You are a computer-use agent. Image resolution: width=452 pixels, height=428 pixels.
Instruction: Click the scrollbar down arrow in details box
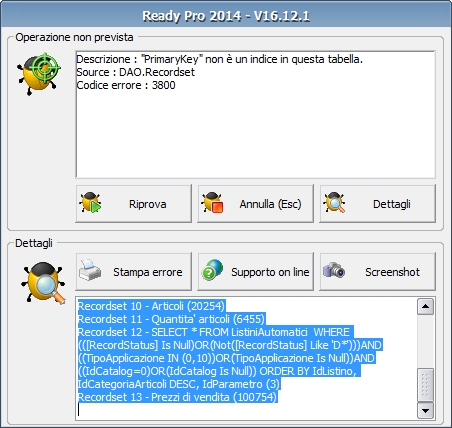[425, 410]
